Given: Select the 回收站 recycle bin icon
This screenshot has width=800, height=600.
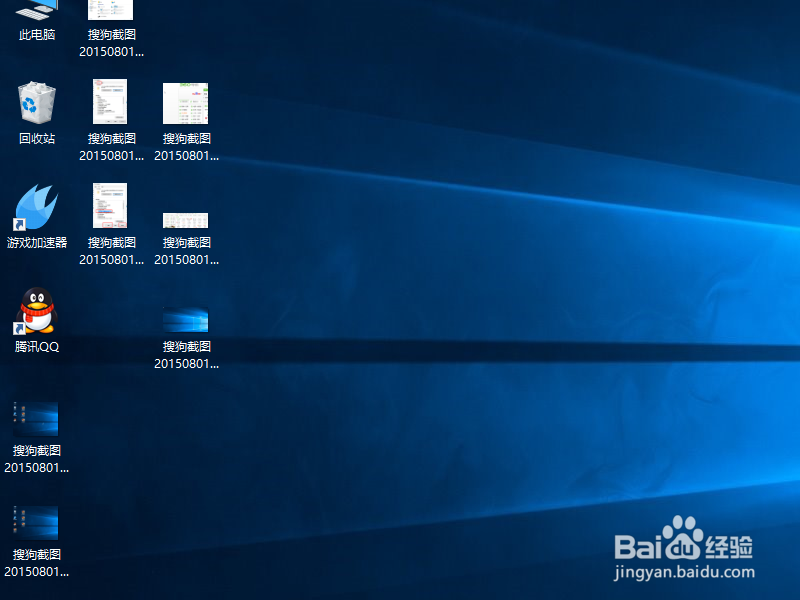Looking at the screenshot, I should coord(37,113).
